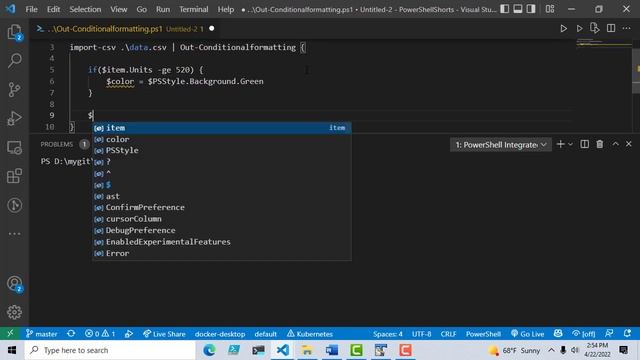
Task: Open the new terminal launch profile dropdown
Action: [x=570, y=144]
